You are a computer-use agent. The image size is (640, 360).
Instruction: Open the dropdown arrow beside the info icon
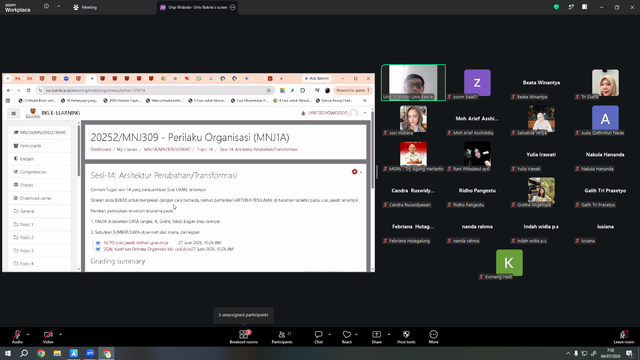(58, 7)
